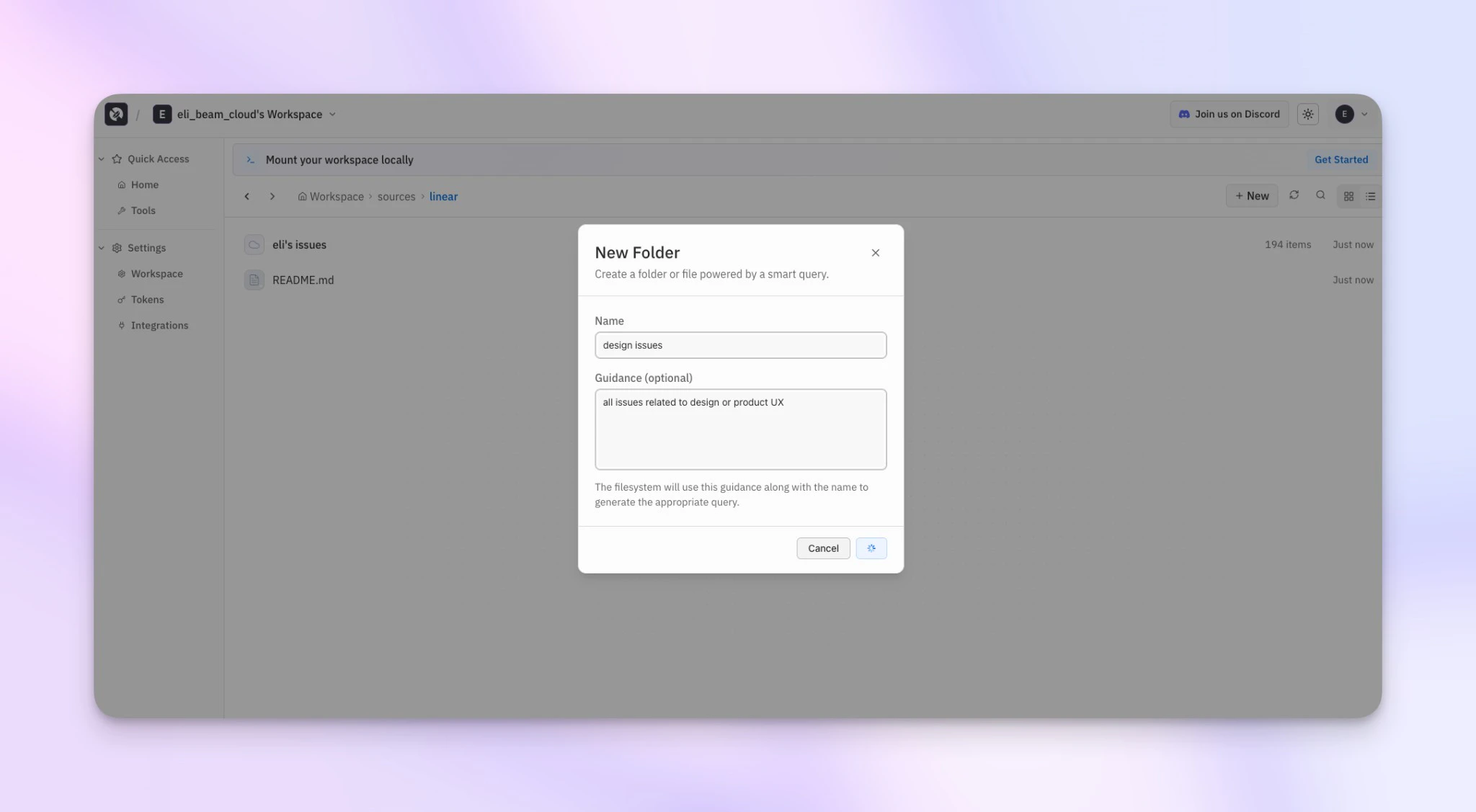Collapse the Quick Access section
The height and width of the screenshot is (812, 1476).
pyautogui.click(x=101, y=159)
